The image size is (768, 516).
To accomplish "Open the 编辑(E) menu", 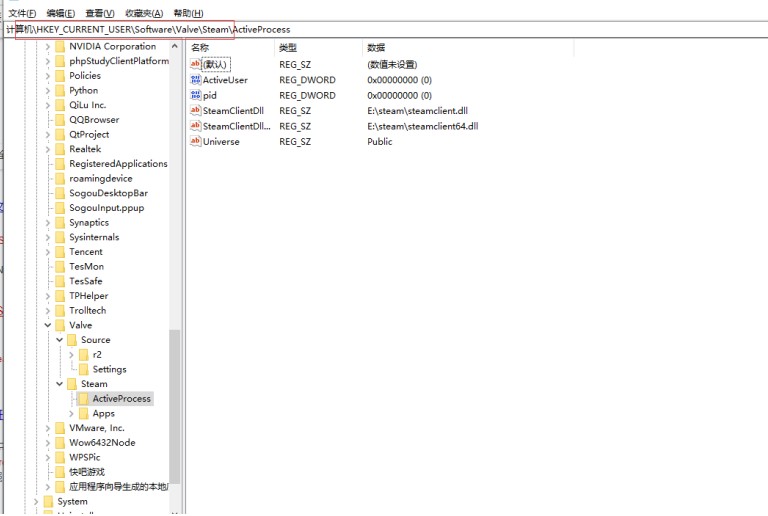I will tap(61, 13).
